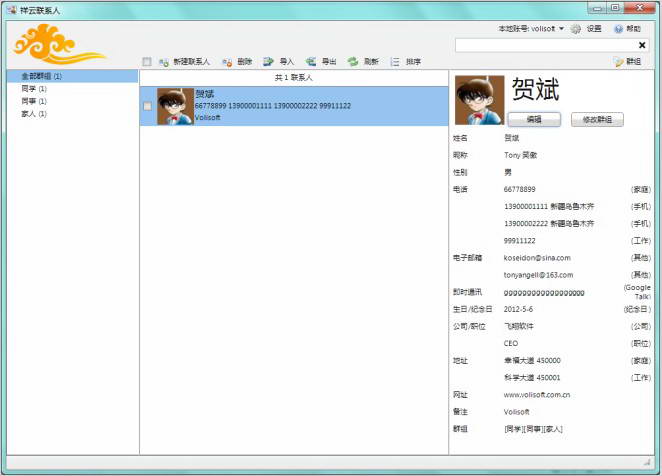Click the 刷新 toolbar label
The image size is (662, 476).
point(371,62)
